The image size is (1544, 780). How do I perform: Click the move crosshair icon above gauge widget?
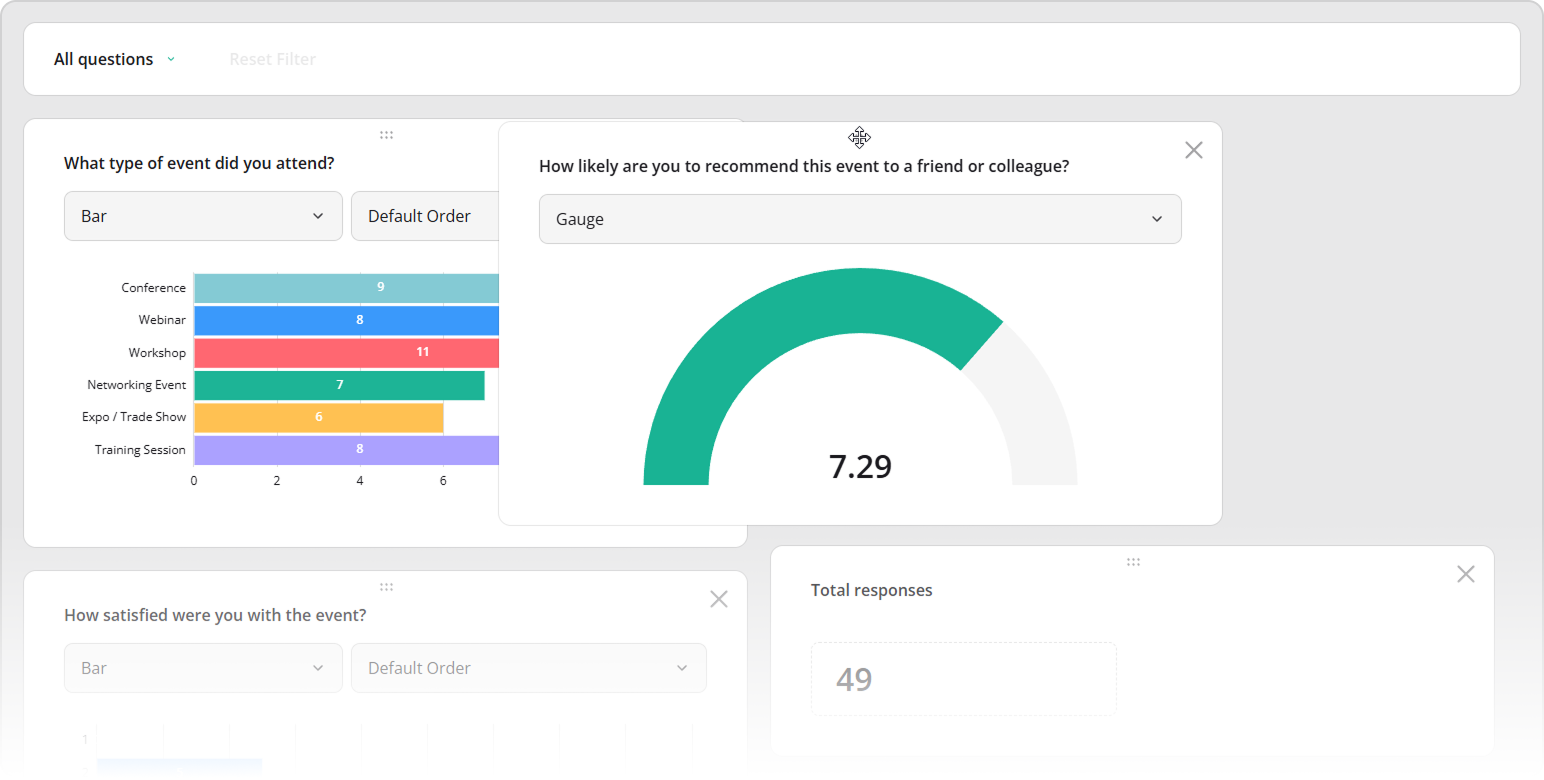(860, 137)
